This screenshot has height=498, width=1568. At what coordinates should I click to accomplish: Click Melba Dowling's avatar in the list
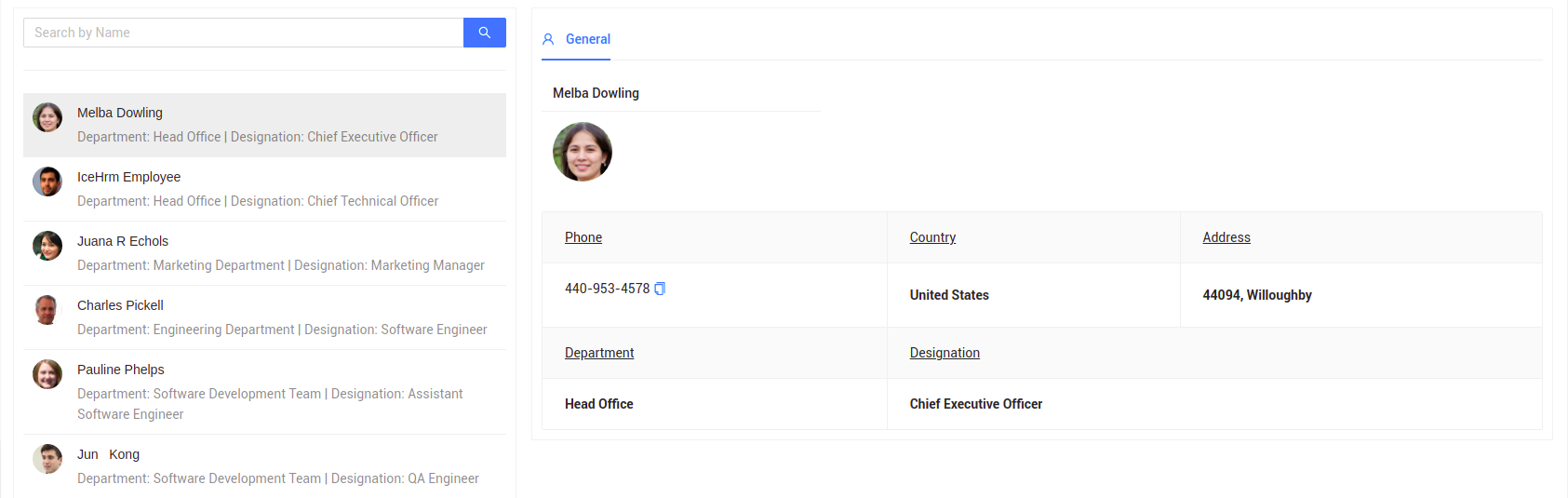coord(47,117)
